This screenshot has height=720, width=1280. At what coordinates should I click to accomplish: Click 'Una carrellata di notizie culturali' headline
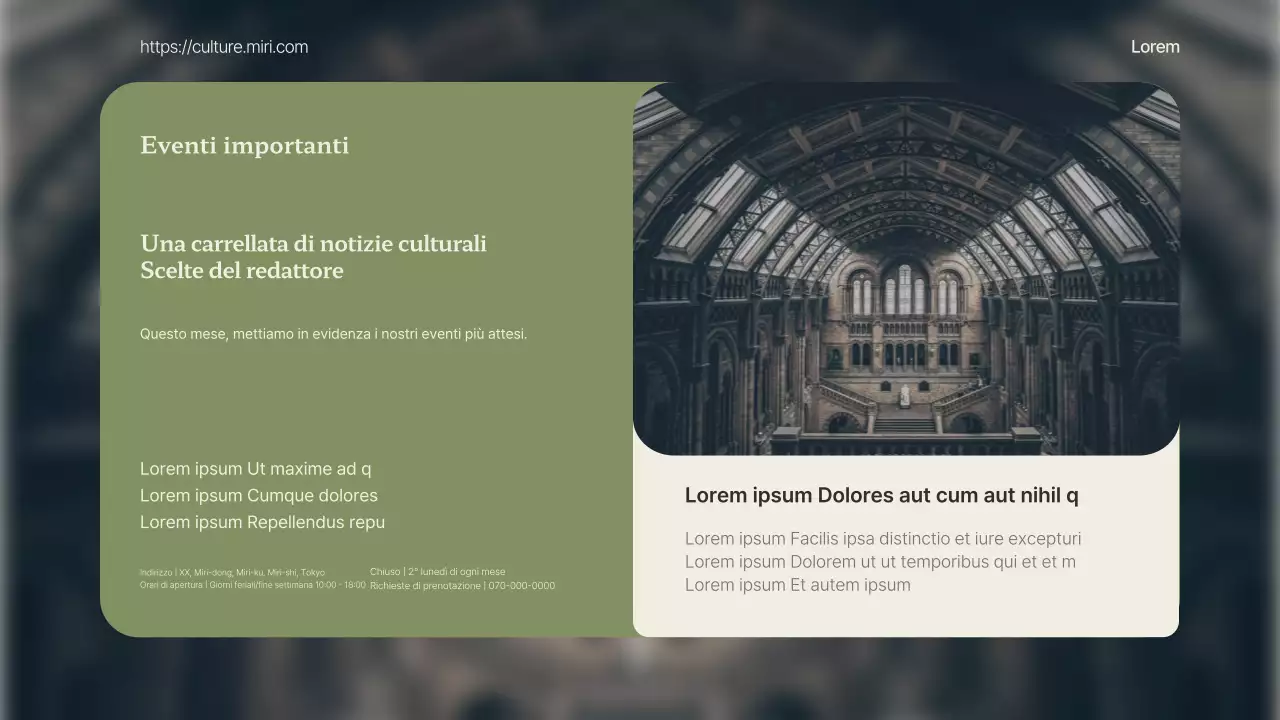[x=313, y=244]
